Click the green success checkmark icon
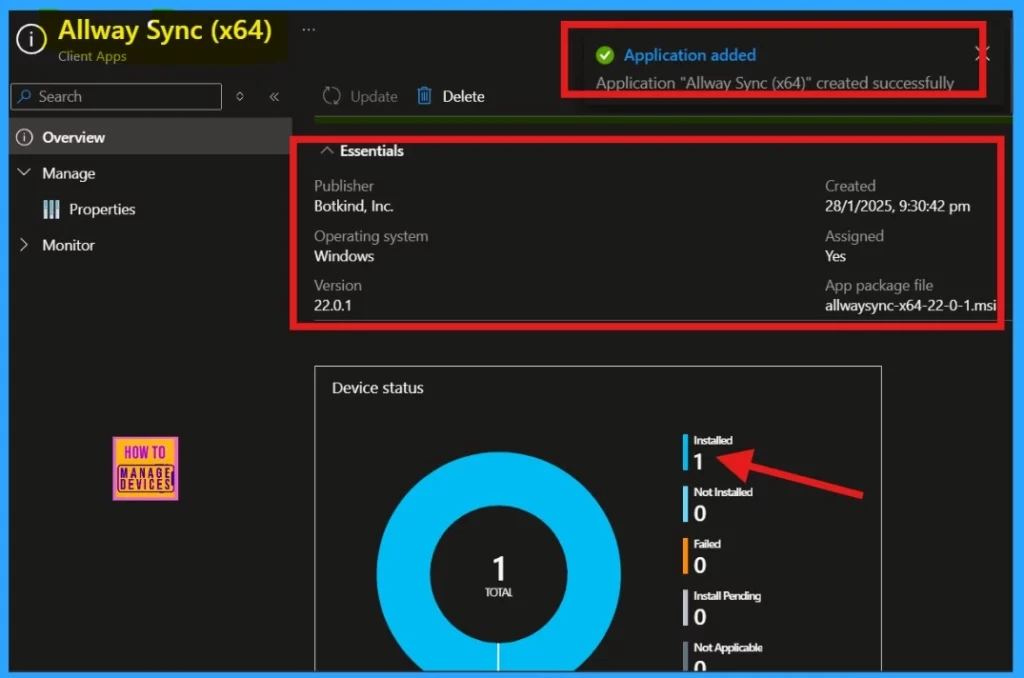The height and width of the screenshot is (678, 1024). click(605, 56)
